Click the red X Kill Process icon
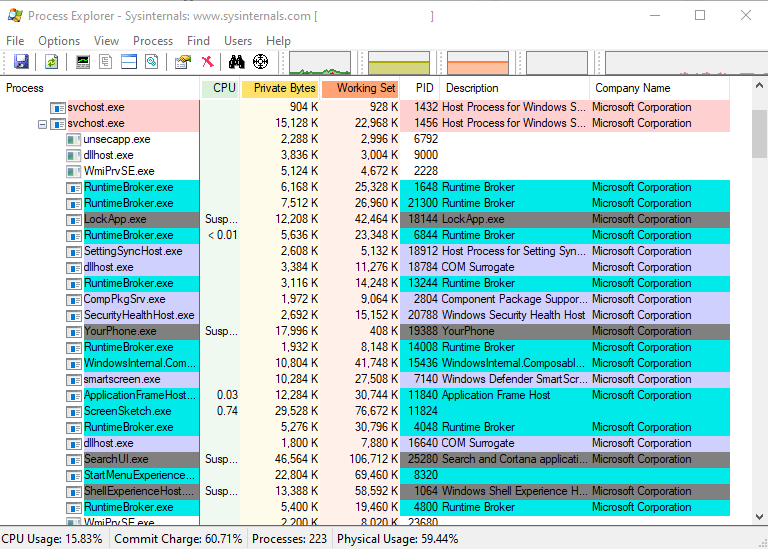768x549 pixels. (x=208, y=62)
